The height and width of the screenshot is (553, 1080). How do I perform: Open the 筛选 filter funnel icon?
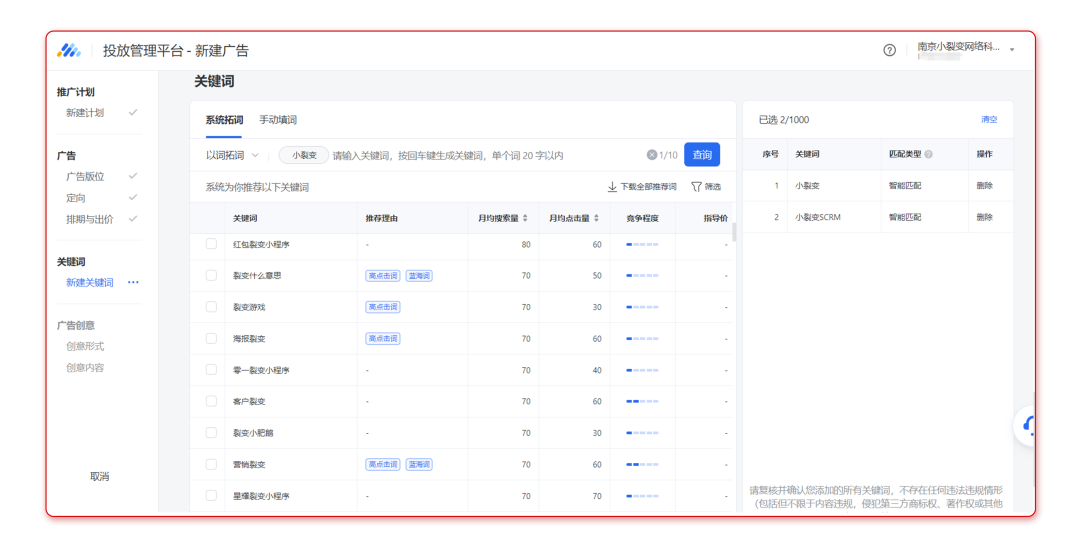click(696, 187)
